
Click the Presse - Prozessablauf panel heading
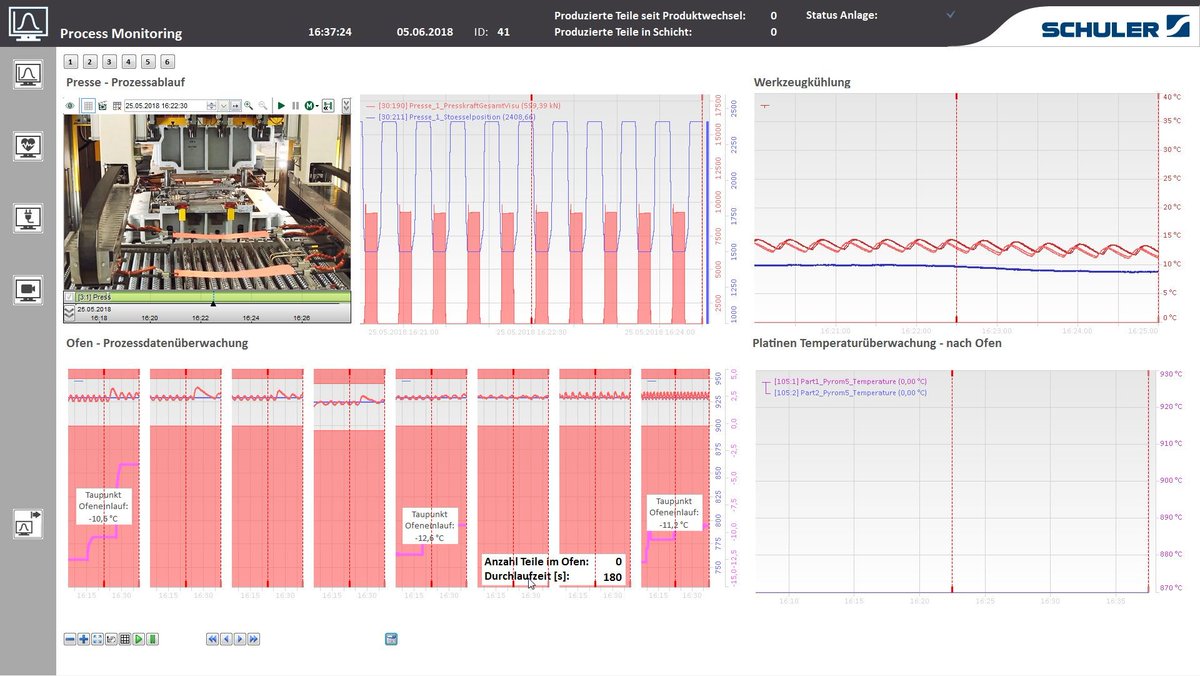coord(126,82)
